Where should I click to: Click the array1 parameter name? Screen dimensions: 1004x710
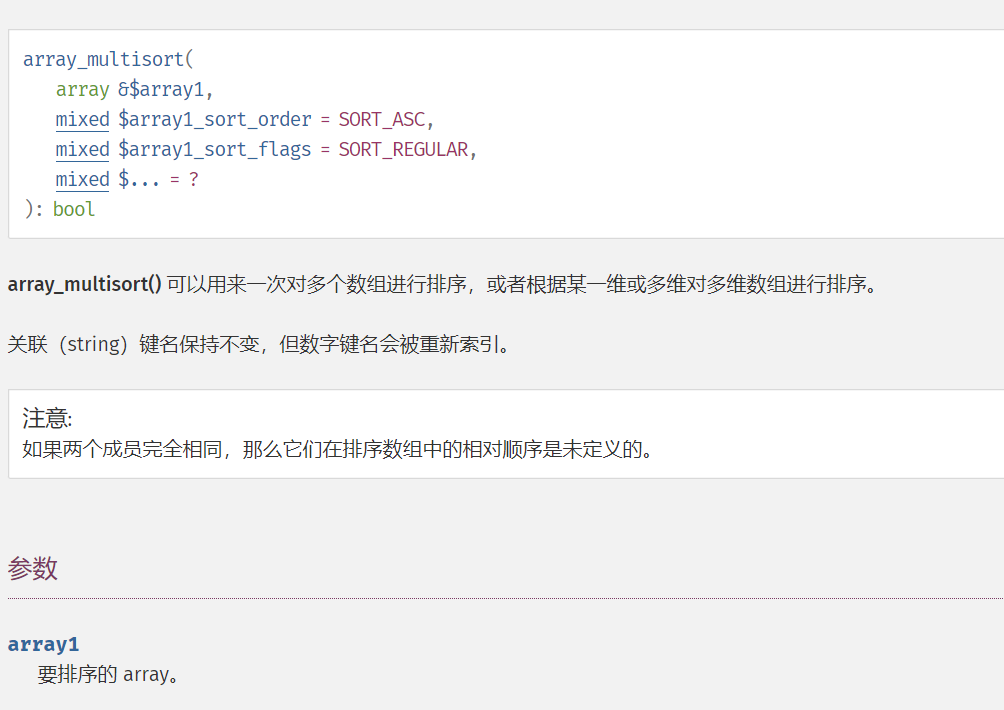(x=44, y=644)
